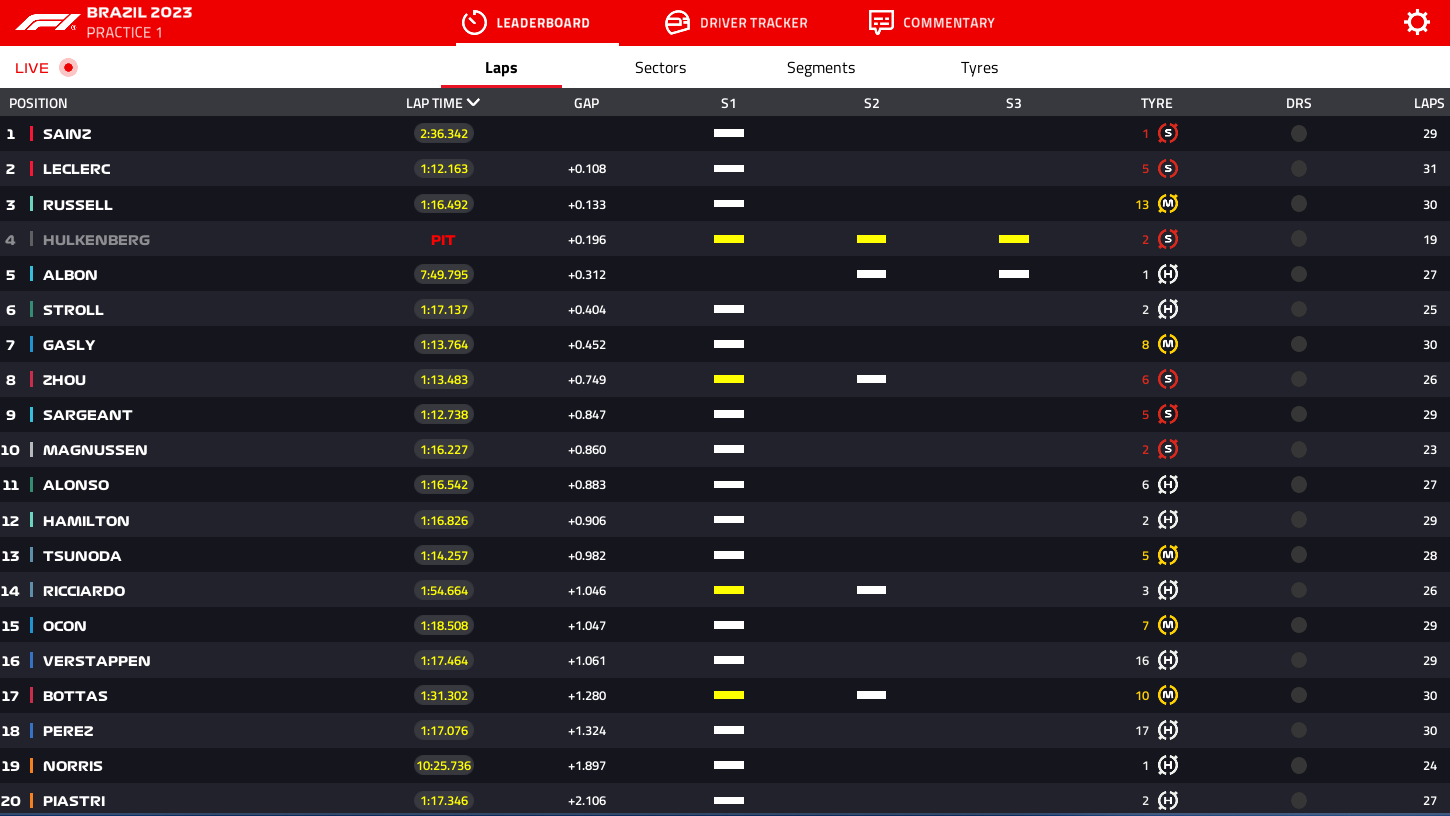
Task: Click Norris's hard tyre icon
Action: [1167, 765]
